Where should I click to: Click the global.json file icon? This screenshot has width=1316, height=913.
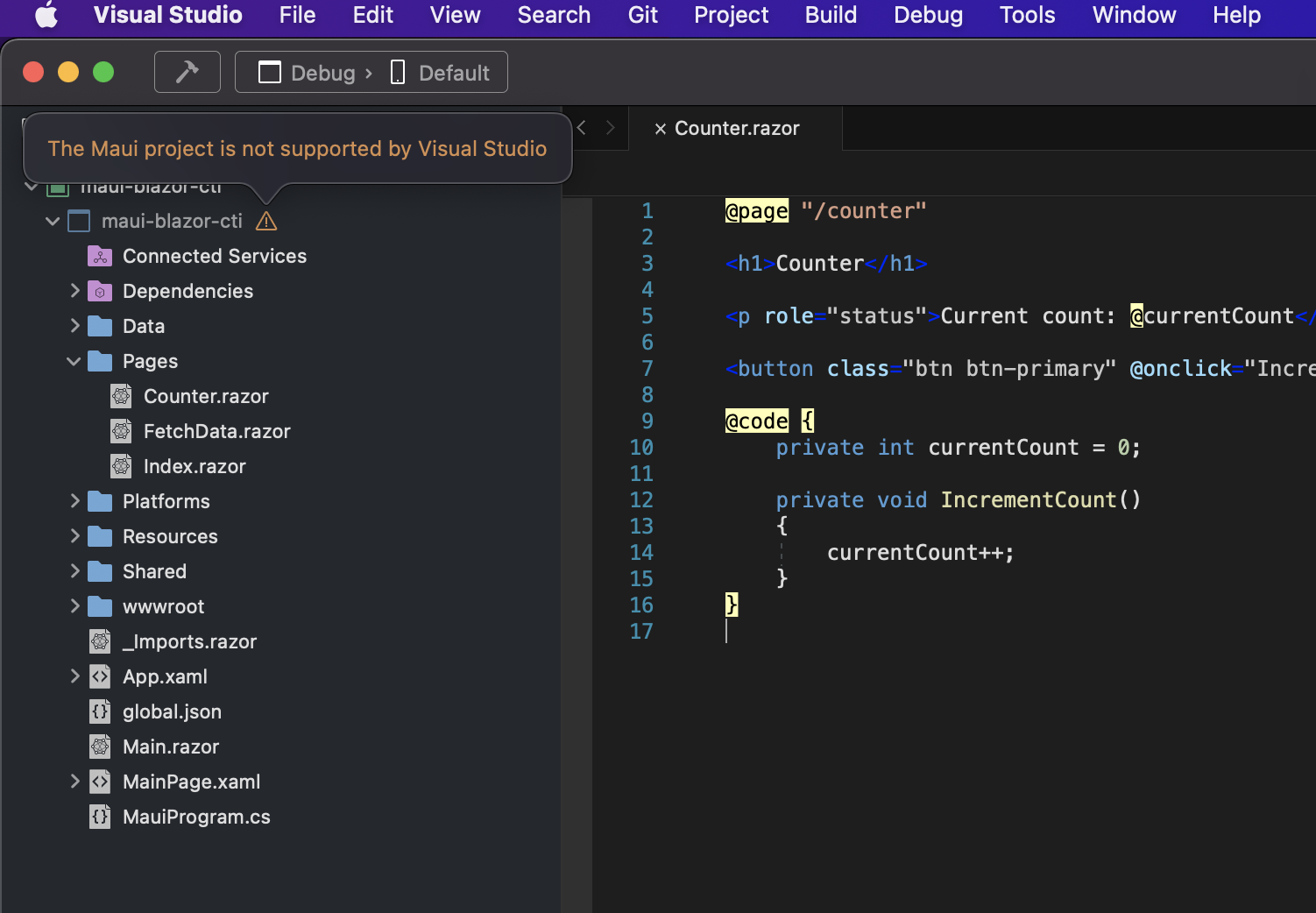coord(101,711)
